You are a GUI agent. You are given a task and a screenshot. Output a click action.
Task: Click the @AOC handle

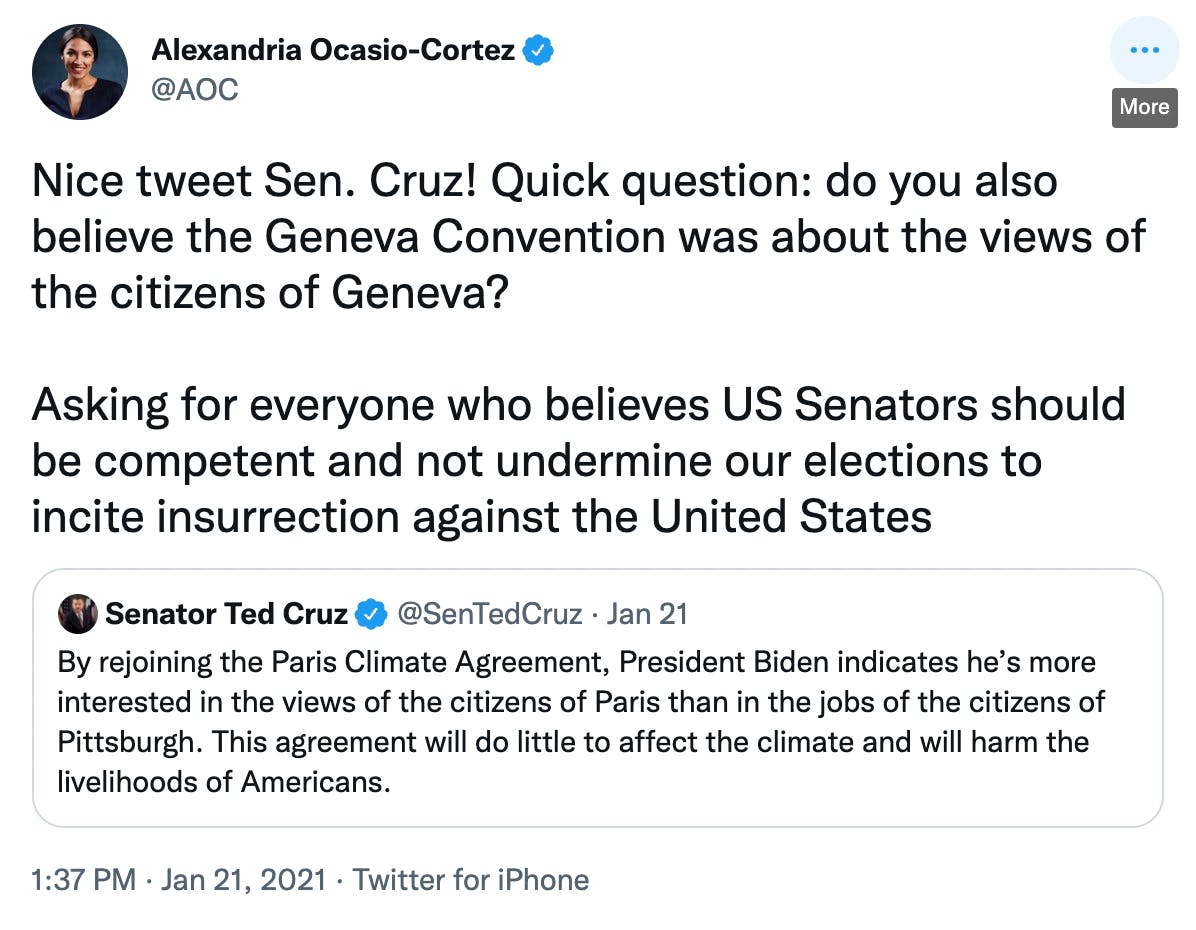(195, 90)
